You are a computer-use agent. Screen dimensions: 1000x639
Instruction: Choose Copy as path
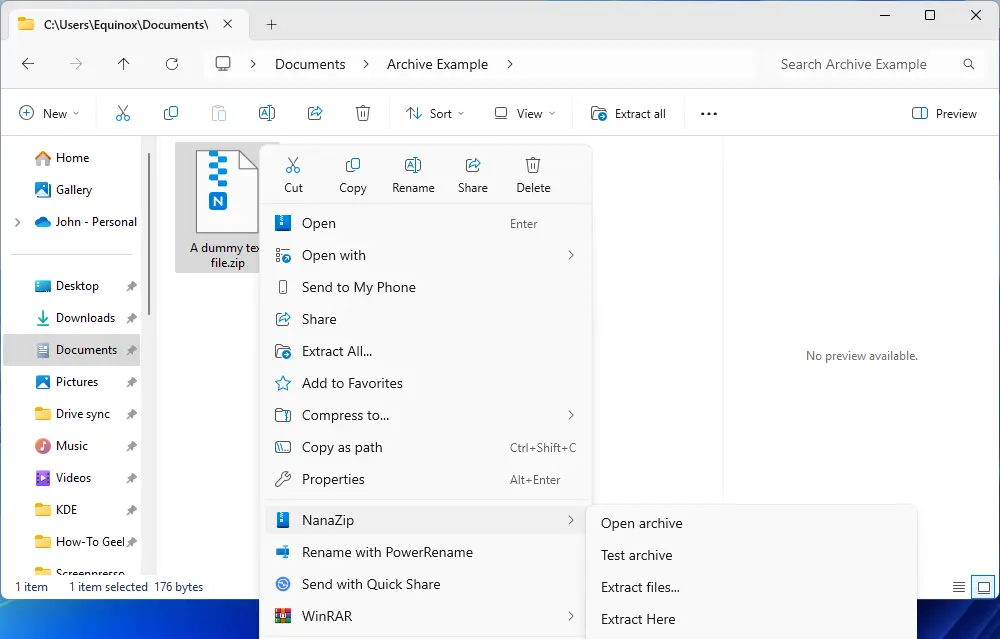[425, 447]
